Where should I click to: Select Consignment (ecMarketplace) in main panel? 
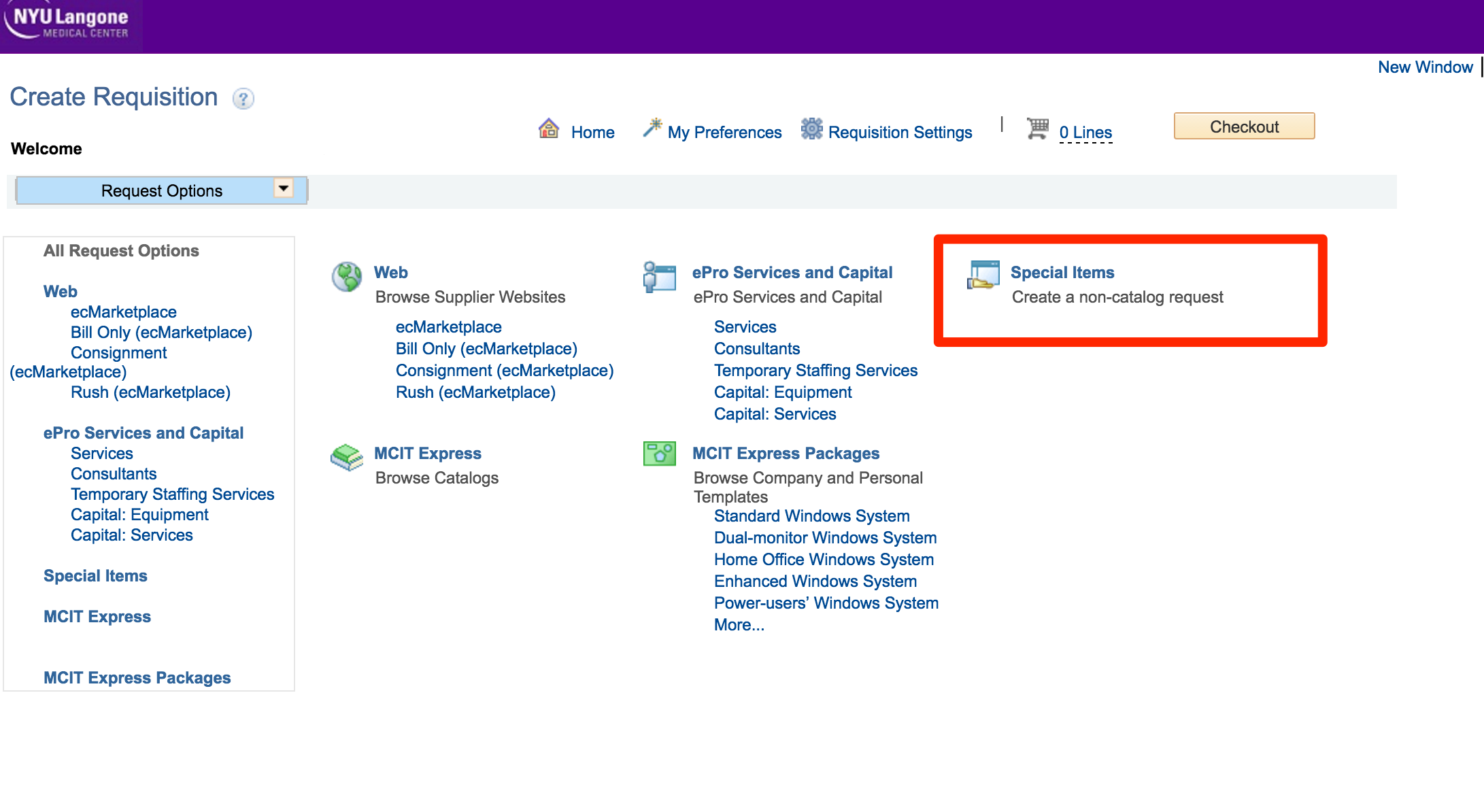(505, 371)
